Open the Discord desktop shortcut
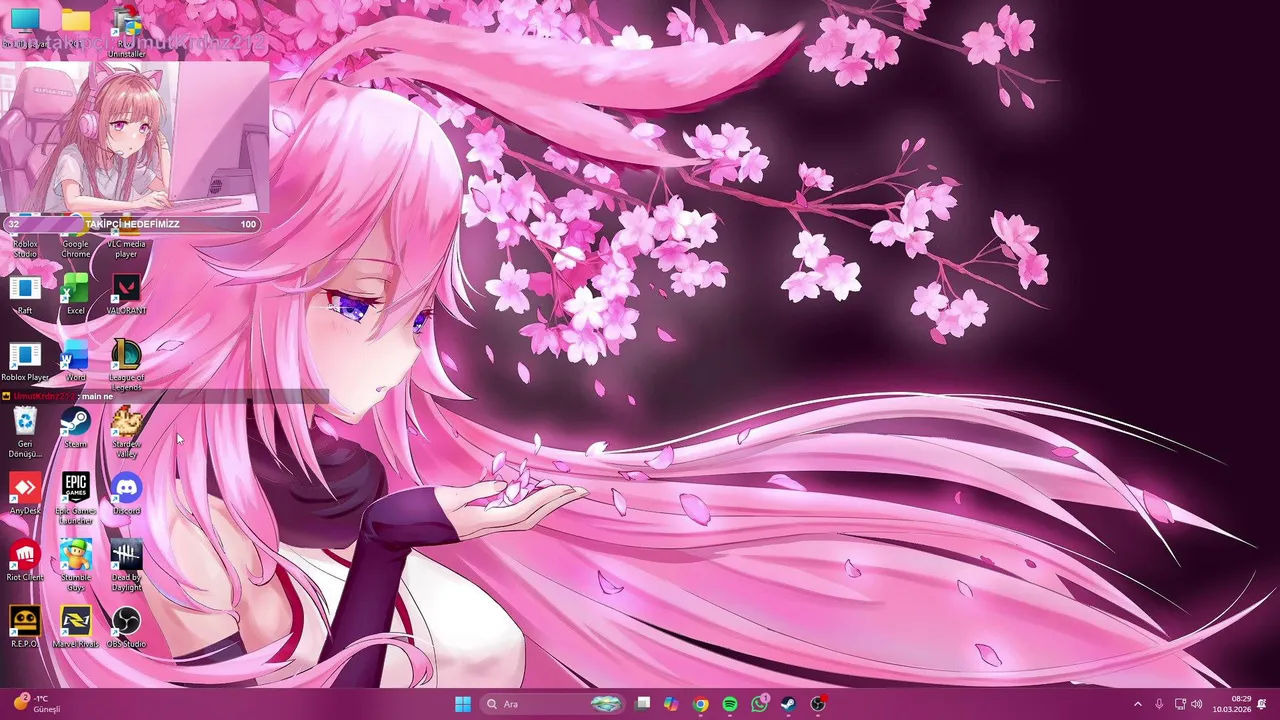This screenshot has height=720, width=1280. [x=126, y=495]
